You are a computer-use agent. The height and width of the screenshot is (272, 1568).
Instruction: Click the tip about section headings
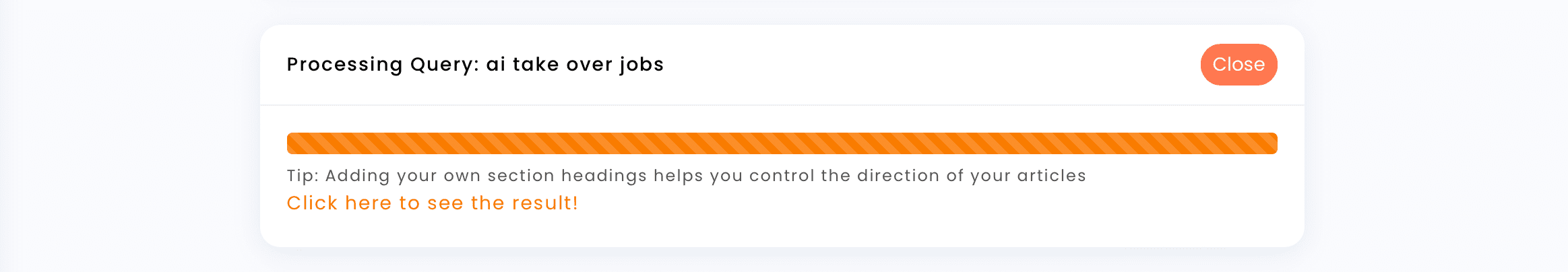[x=686, y=176]
